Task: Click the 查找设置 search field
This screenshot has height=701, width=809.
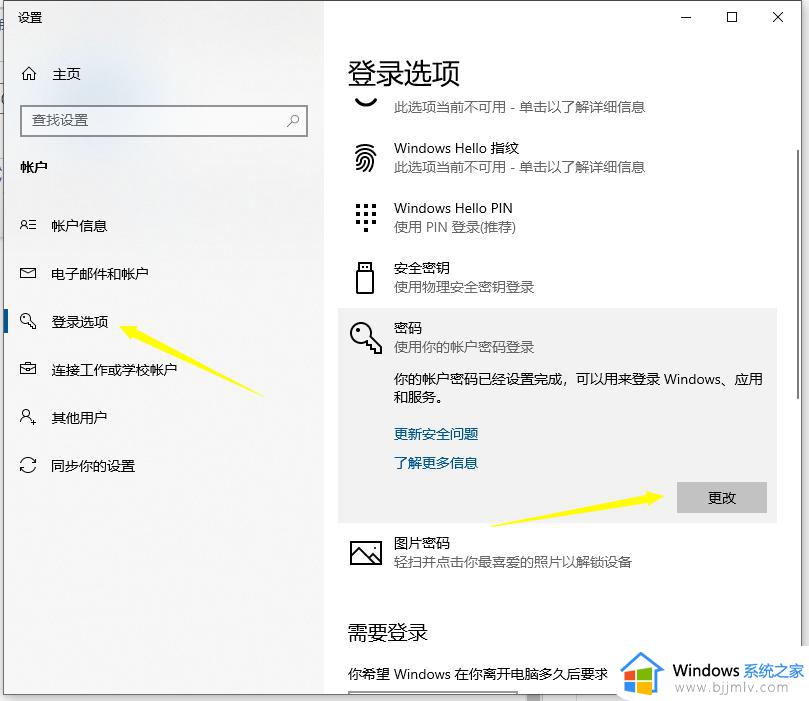Action: coord(164,121)
